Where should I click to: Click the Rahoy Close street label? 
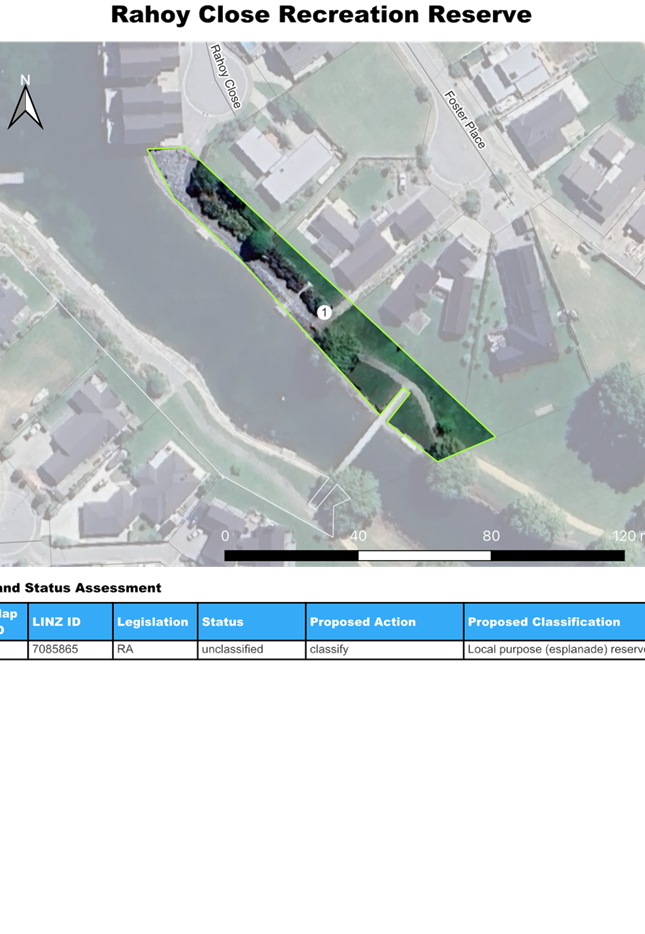pos(225,76)
